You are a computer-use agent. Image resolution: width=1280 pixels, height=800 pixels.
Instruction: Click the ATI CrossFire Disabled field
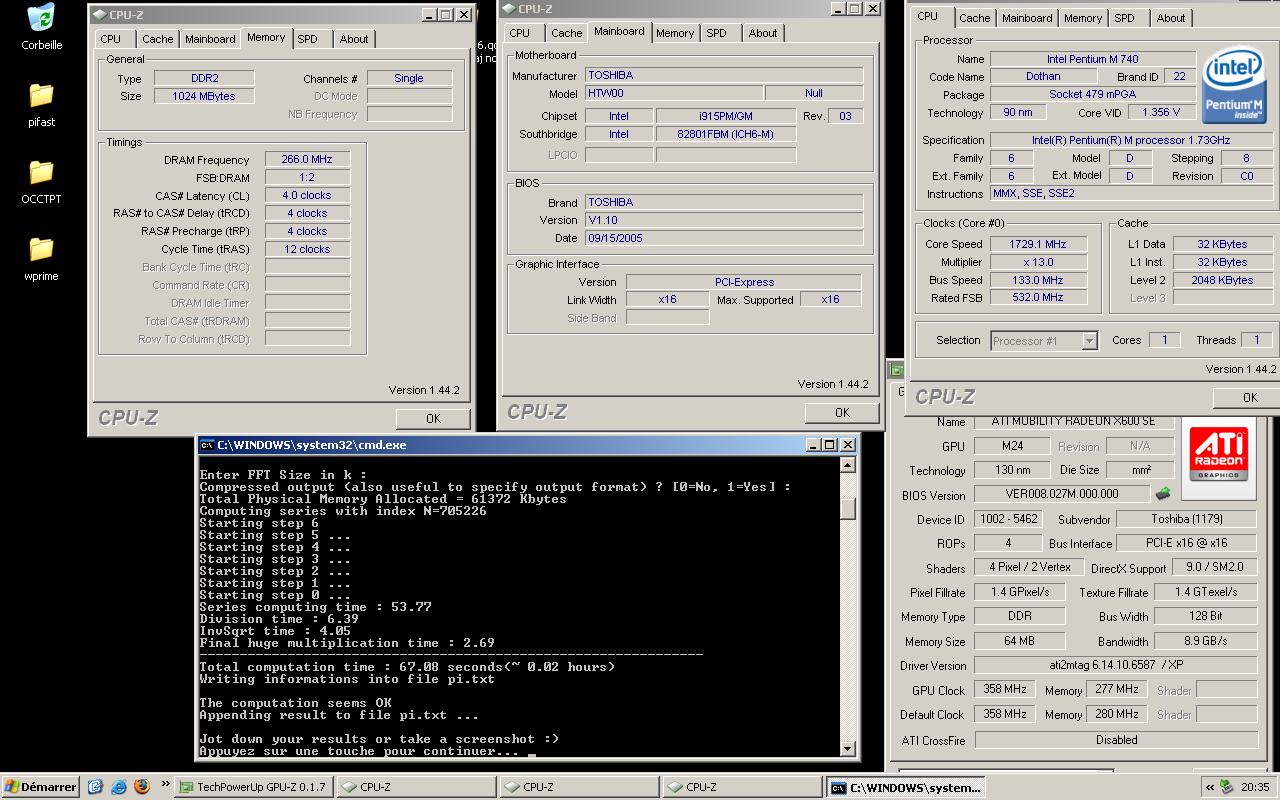(1116, 740)
